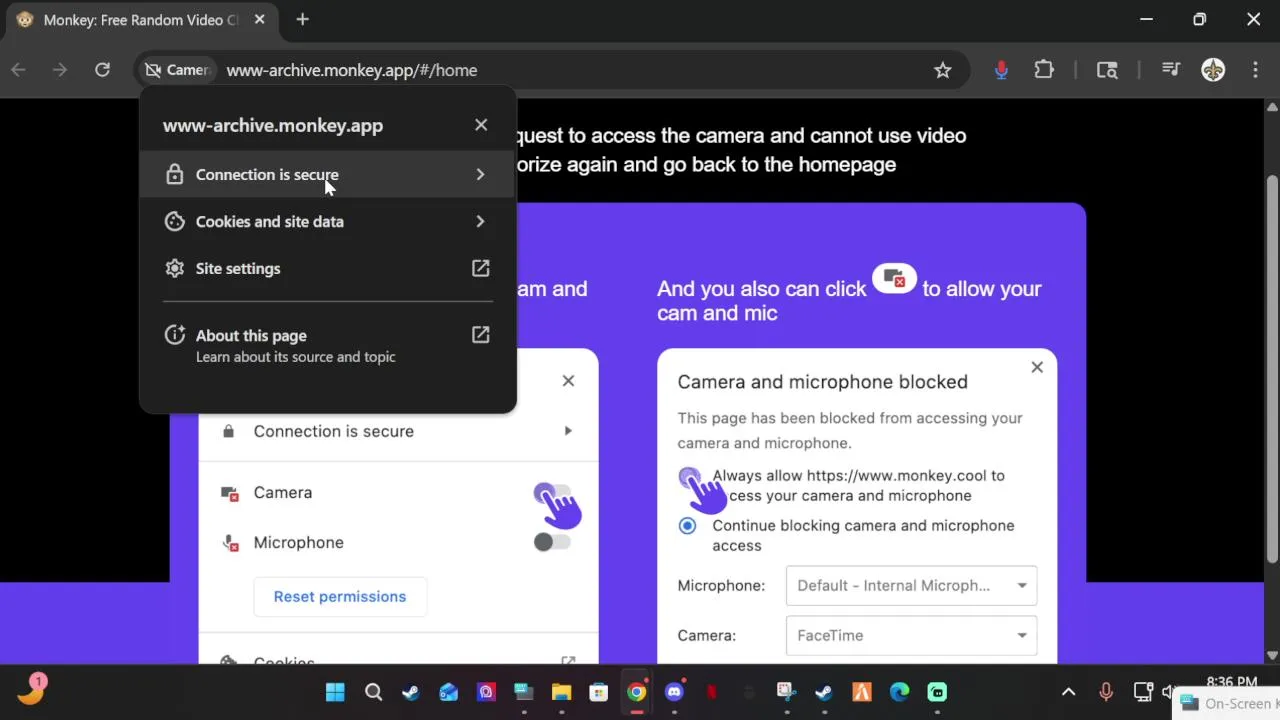The width and height of the screenshot is (1280, 720).
Task: Open yellow File Explorer folder in taskbar
Action: pos(561,692)
